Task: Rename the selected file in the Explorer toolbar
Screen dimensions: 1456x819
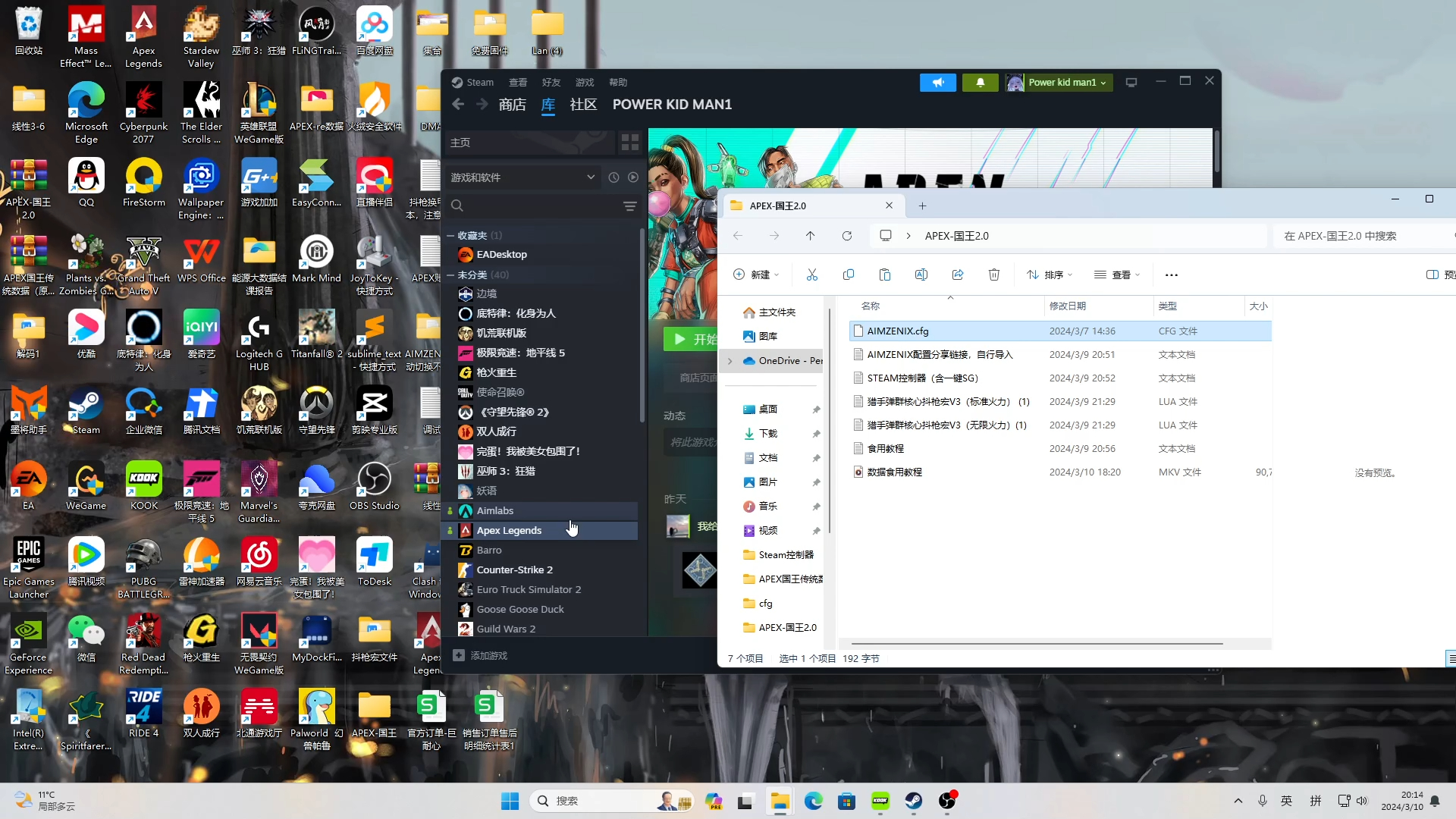Action: (x=921, y=275)
